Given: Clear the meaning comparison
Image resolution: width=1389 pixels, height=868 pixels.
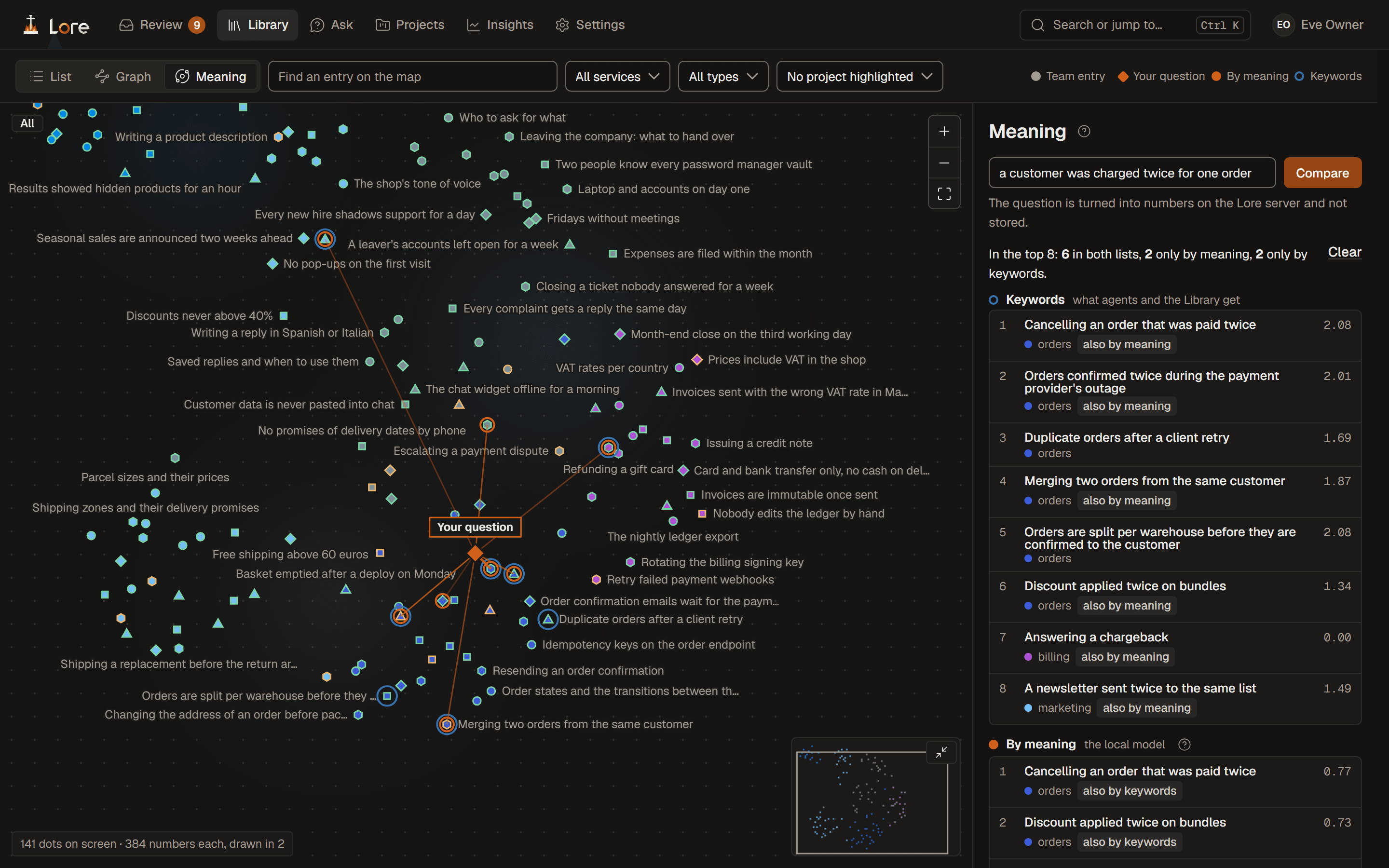Looking at the screenshot, I should [x=1344, y=252].
